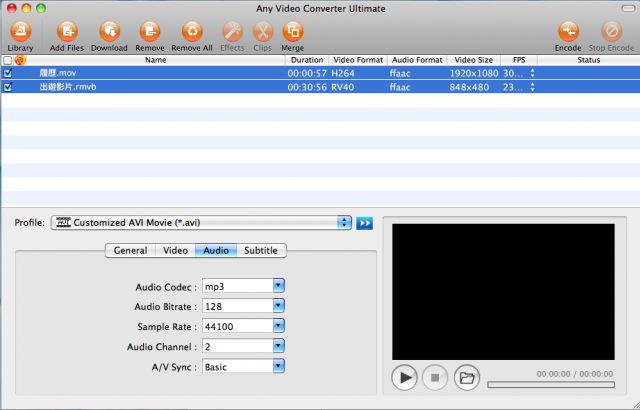Click the duration 00:30:56
Image resolution: width=640 pixels, height=410 pixels.
pyautogui.click(x=307, y=87)
